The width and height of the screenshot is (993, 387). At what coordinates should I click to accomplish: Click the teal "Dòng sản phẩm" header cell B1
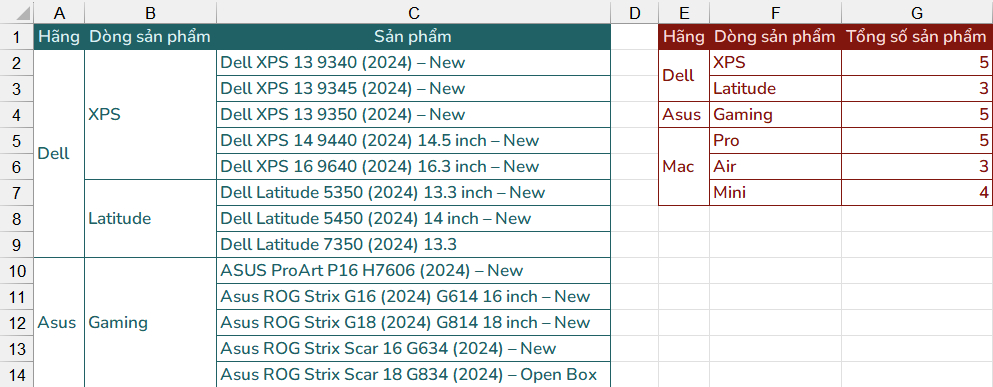coord(150,37)
